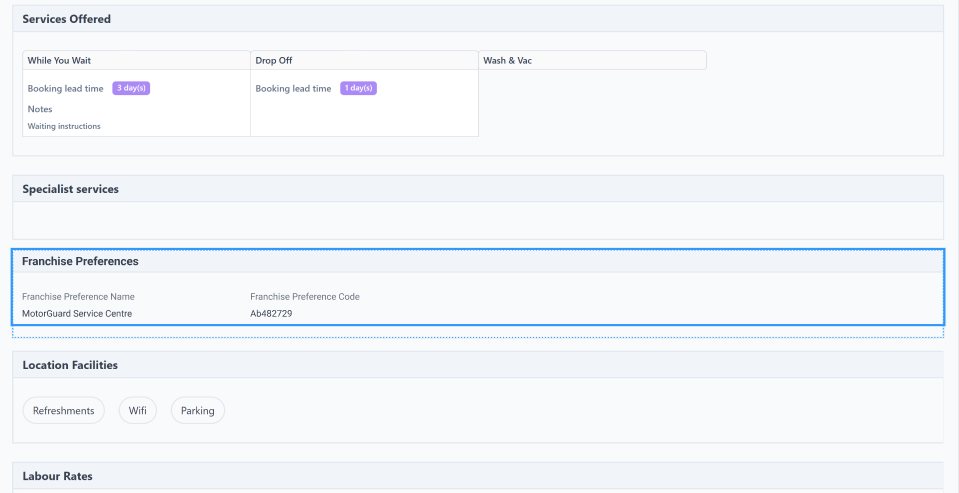Expand the Specialist services section header
Viewport: 959px width, 493px height.
click(x=70, y=189)
